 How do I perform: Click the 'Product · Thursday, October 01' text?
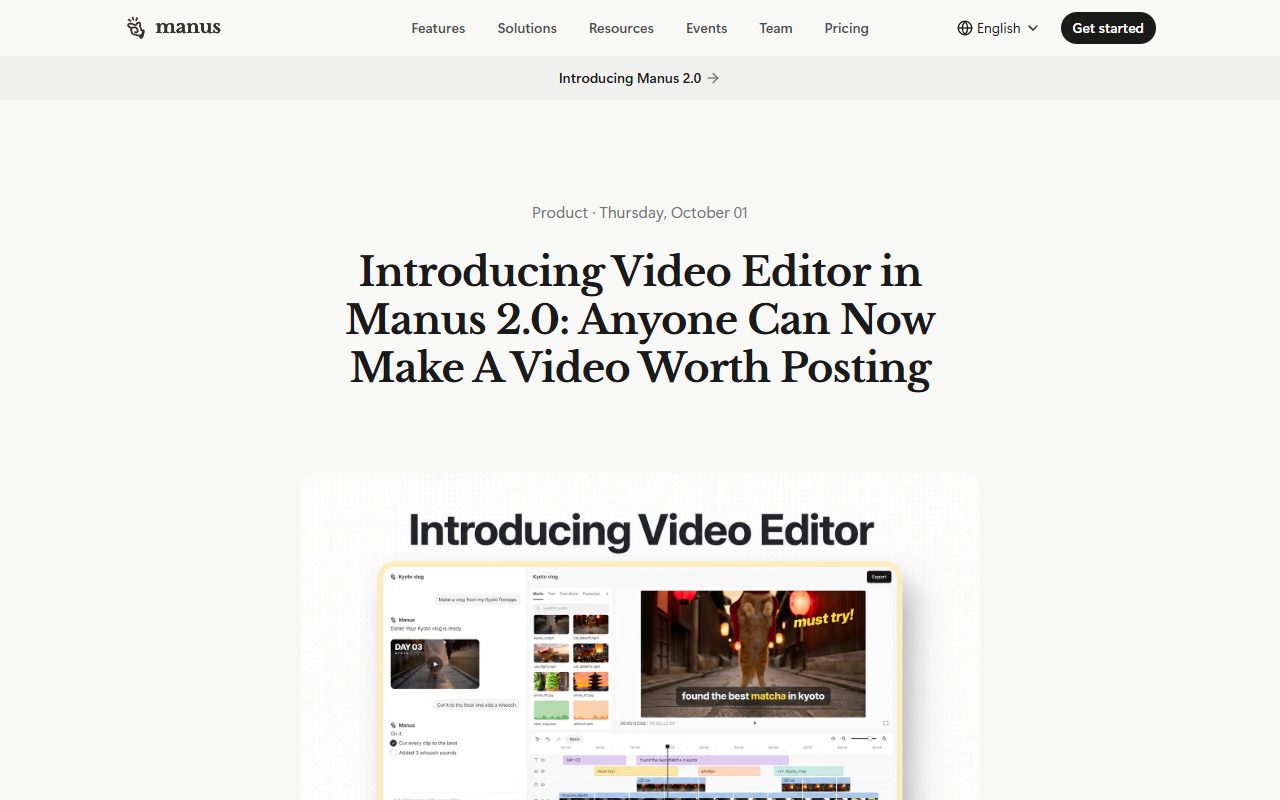click(640, 212)
